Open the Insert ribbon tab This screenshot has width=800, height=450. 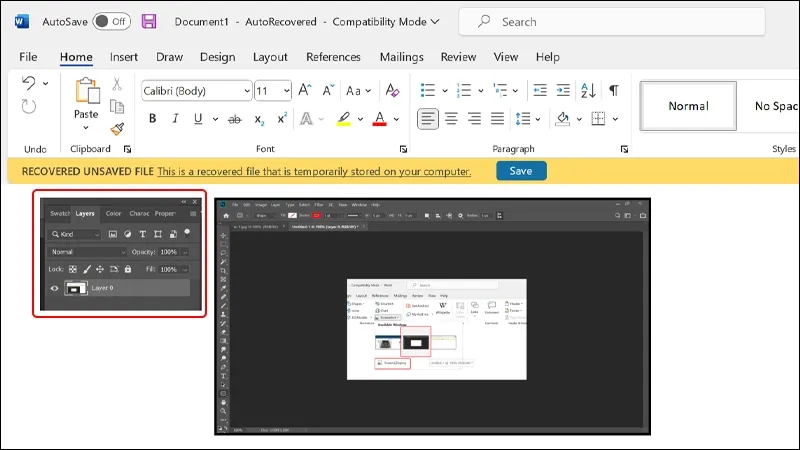124,57
